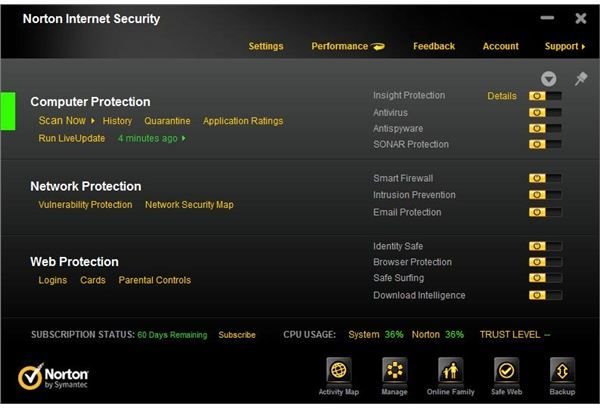Viewport: 600px width, 408px height.
Task: Click the Norton by Symantec logo
Action: coord(53,377)
